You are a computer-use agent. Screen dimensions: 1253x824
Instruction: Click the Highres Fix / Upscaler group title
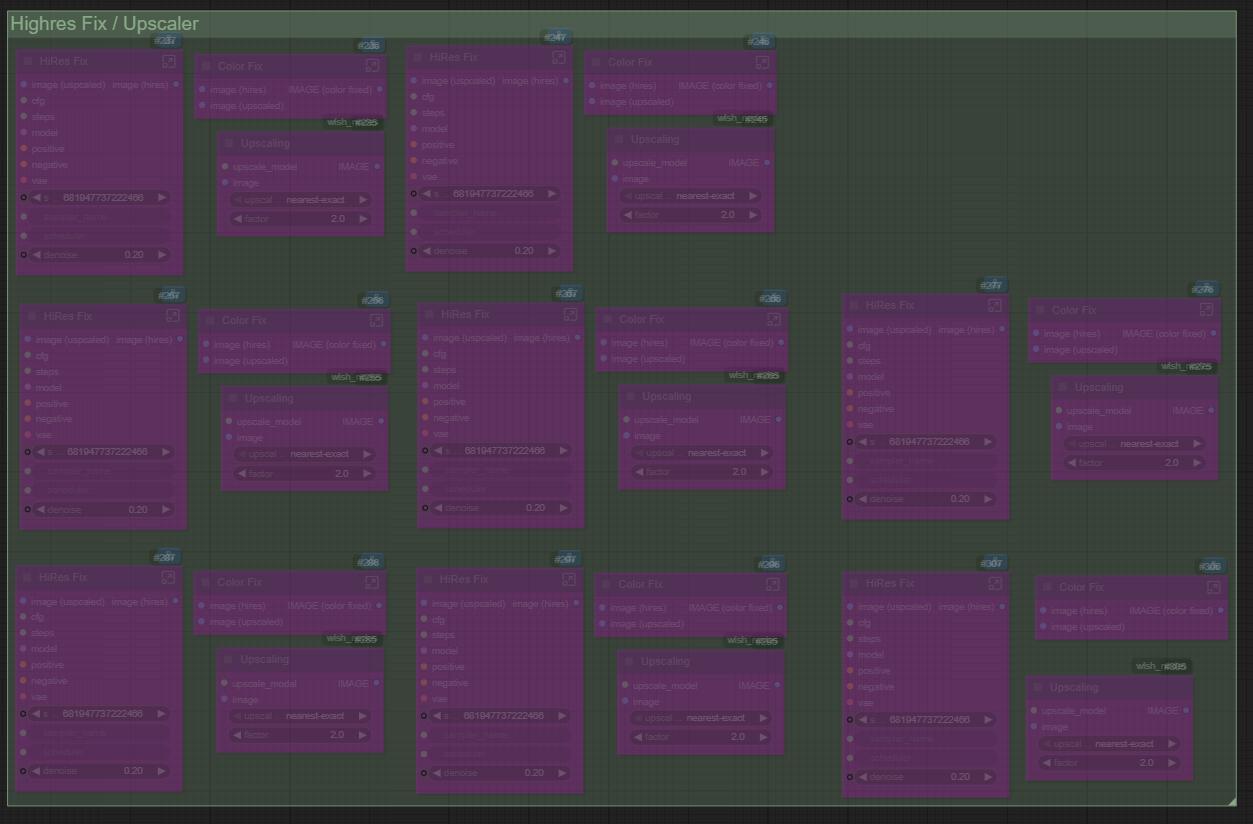[104, 24]
